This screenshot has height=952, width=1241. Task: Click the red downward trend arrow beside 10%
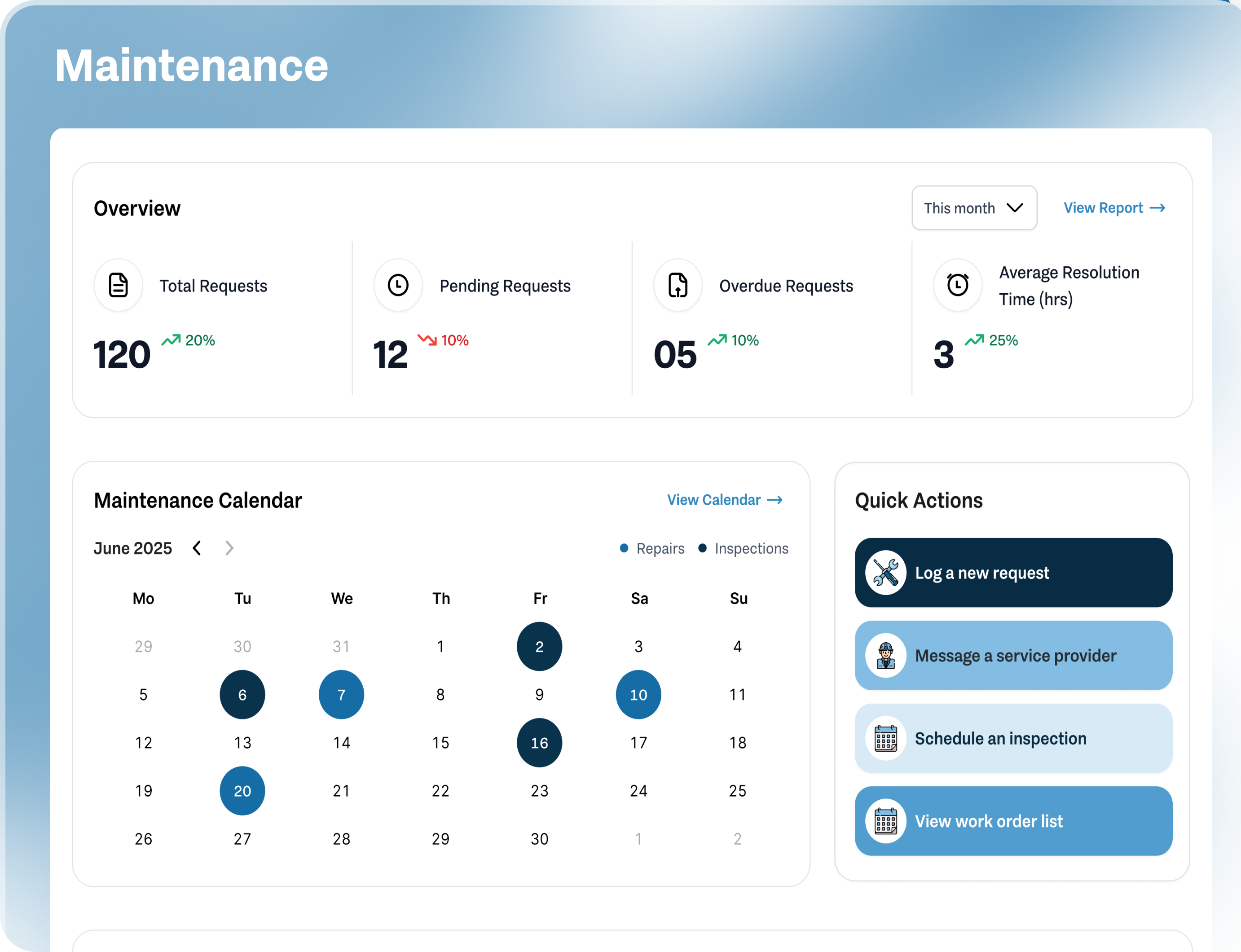(427, 340)
